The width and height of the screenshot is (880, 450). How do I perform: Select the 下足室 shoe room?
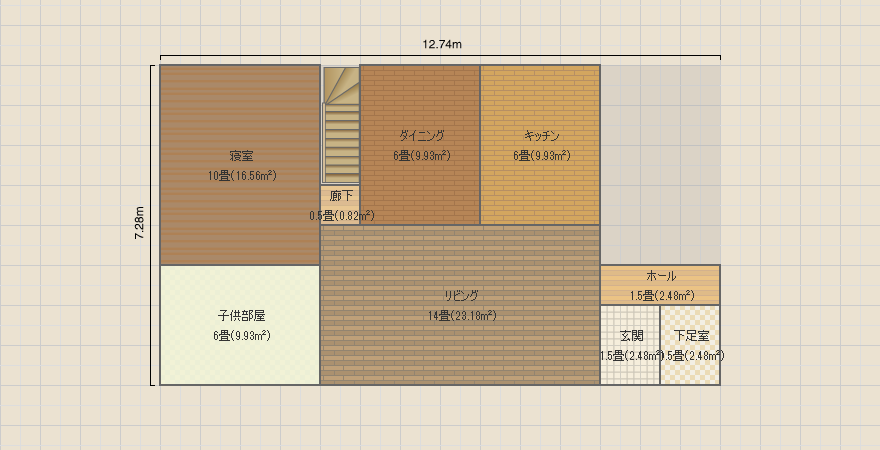coord(690,345)
